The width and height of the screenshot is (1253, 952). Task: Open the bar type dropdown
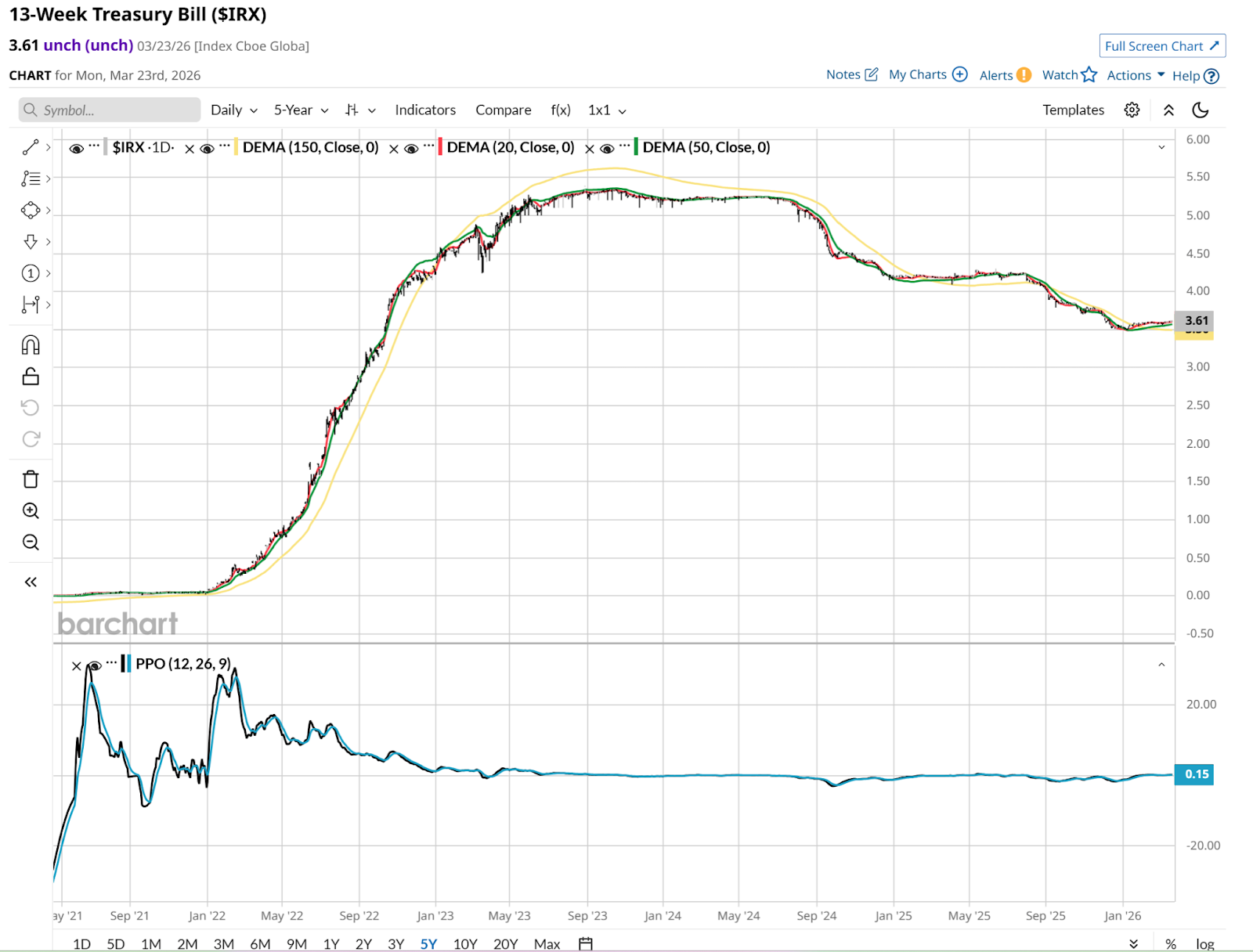(360, 110)
